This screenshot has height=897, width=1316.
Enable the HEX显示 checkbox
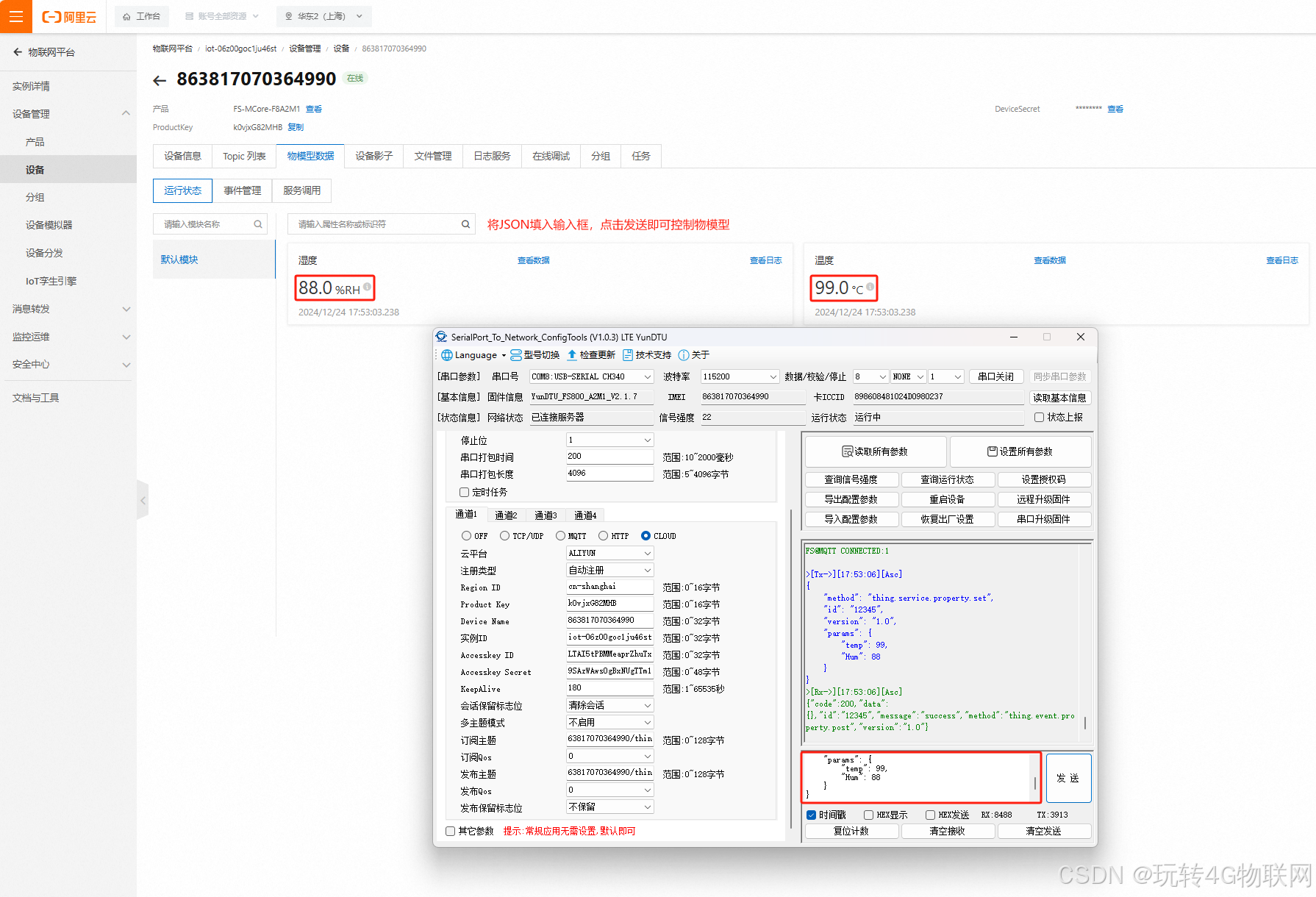click(x=868, y=815)
